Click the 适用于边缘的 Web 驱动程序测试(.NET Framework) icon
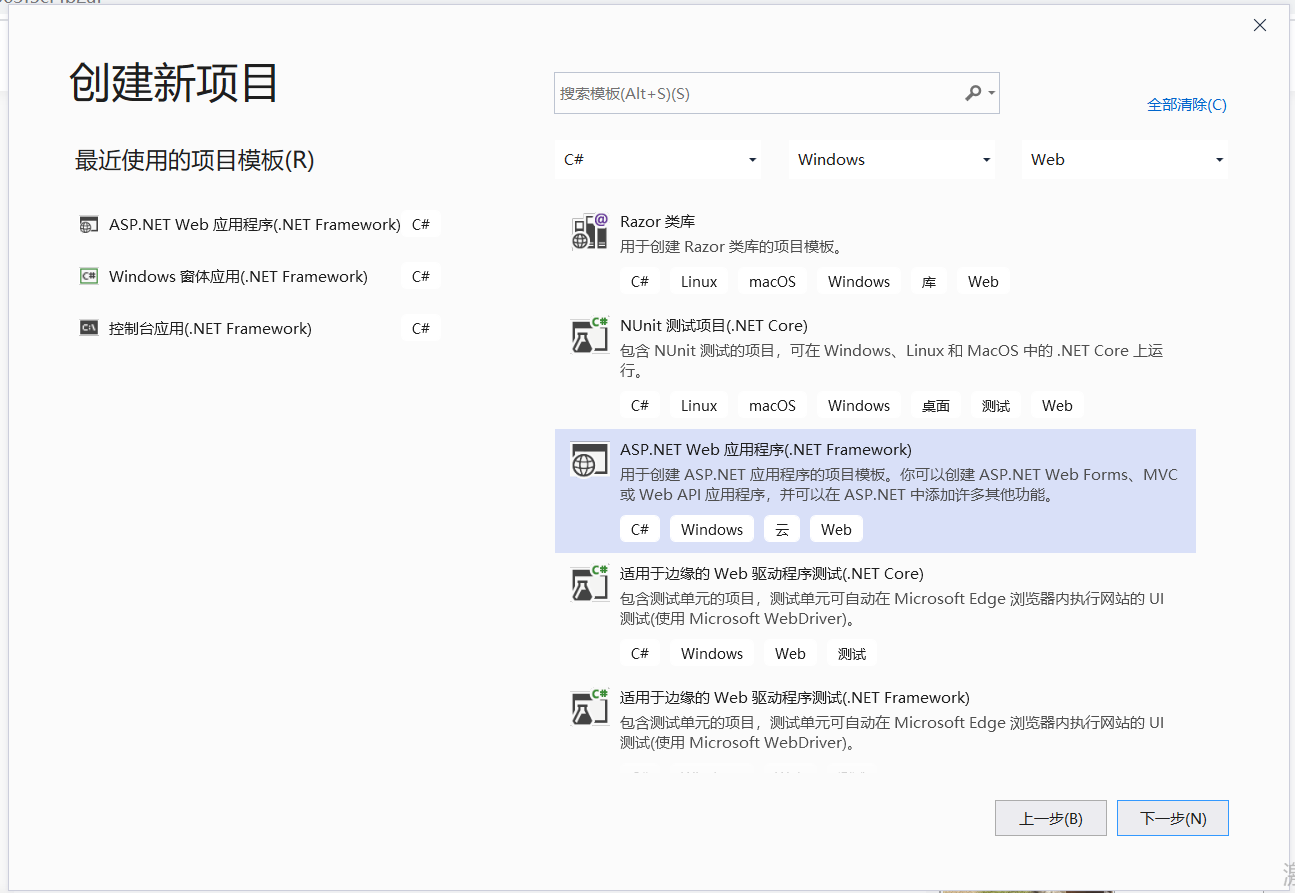This screenshot has height=893, width=1295. point(589,708)
